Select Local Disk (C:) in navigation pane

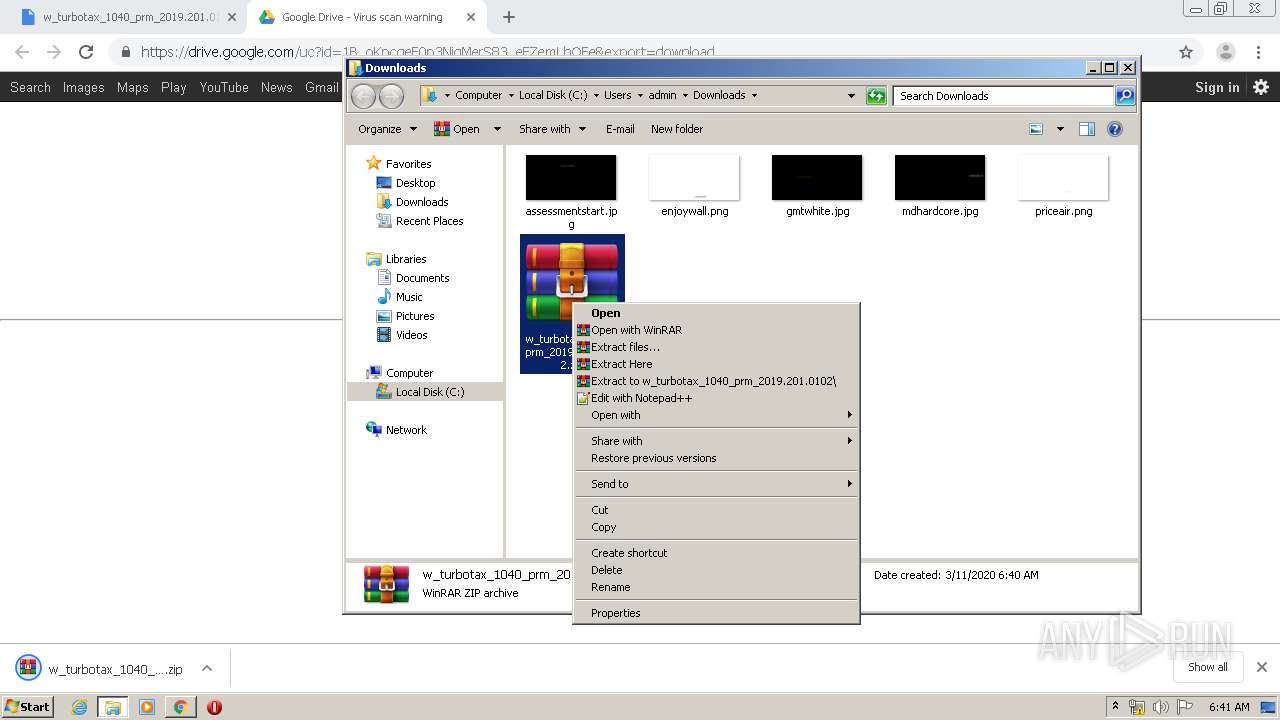click(x=420, y=392)
